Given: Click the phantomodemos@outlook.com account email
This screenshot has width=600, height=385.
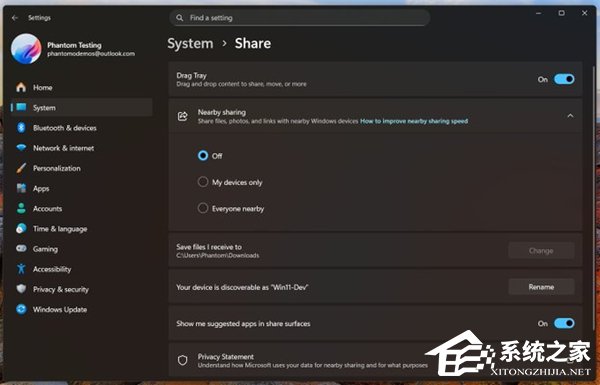Looking at the screenshot, I should [x=91, y=54].
